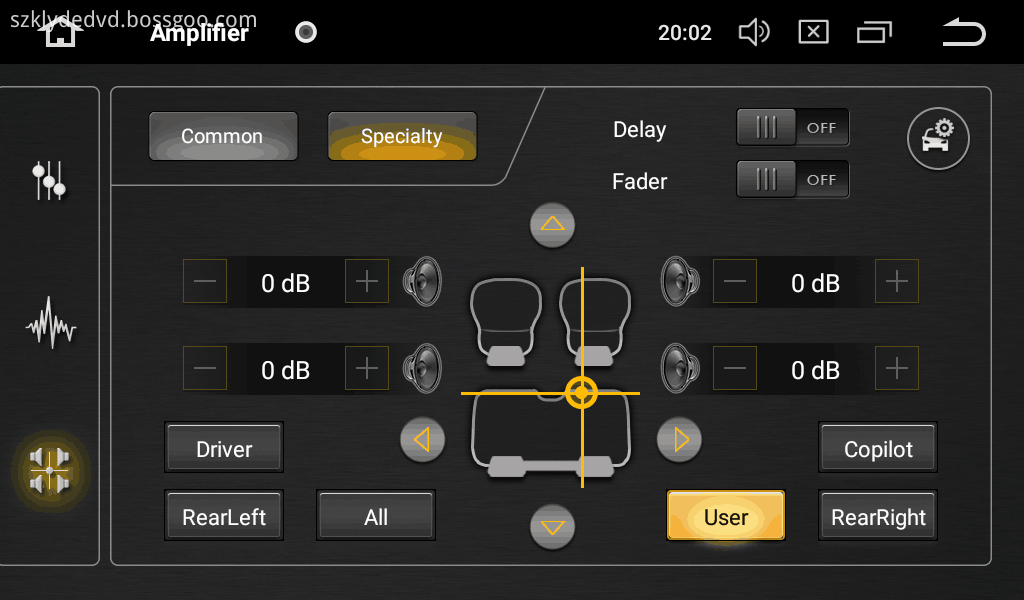This screenshot has height=600, width=1024.
Task: Switch to the Specialty tab
Action: (x=402, y=136)
